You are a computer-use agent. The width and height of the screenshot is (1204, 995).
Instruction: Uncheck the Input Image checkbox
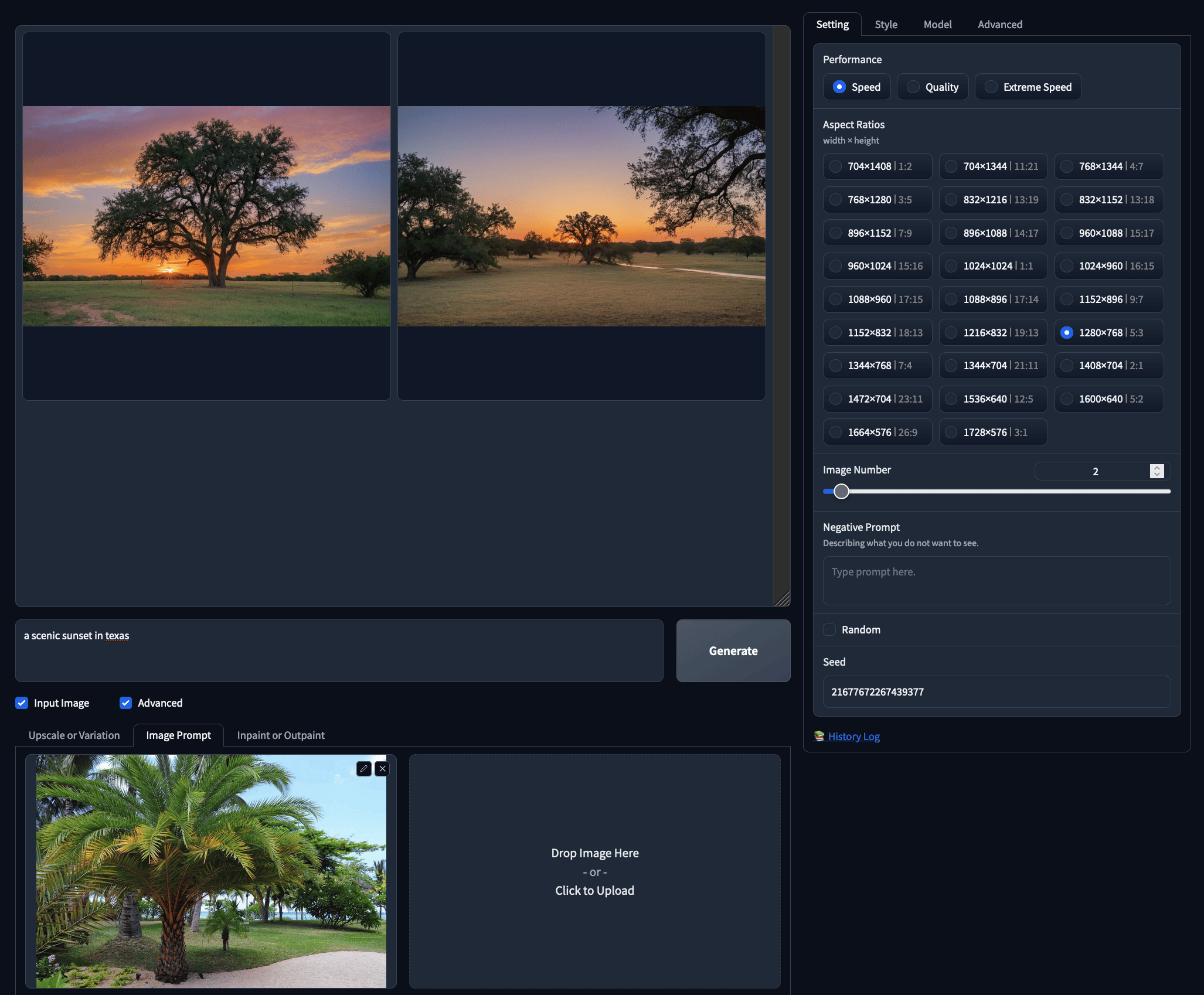coord(22,703)
